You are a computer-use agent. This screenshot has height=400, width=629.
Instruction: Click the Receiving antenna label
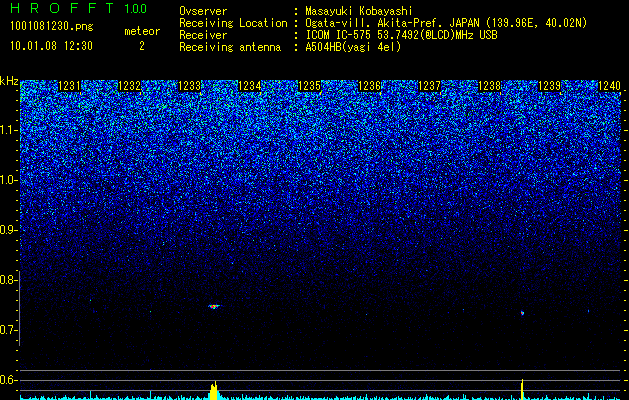pyautogui.click(x=230, y=47)
